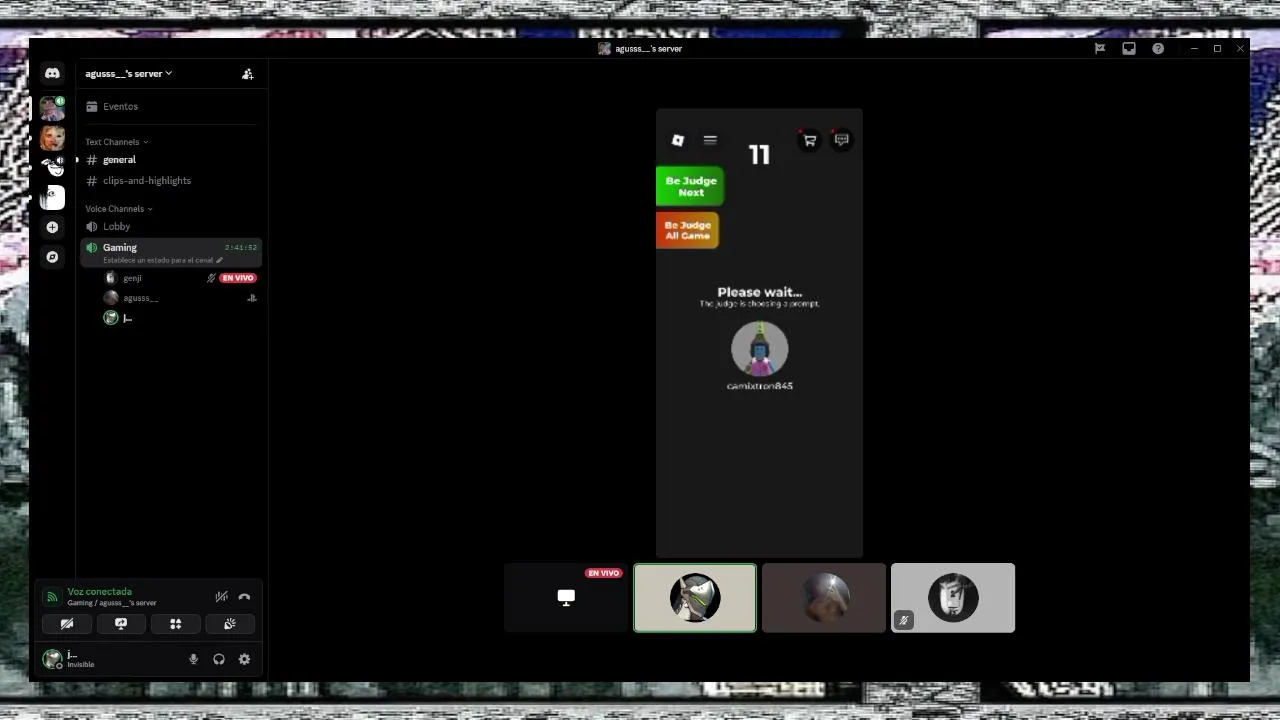Open Roblox logo menu in stream
The height and width of the screenshot is (720, 1280).
click(x=677, y=140)
